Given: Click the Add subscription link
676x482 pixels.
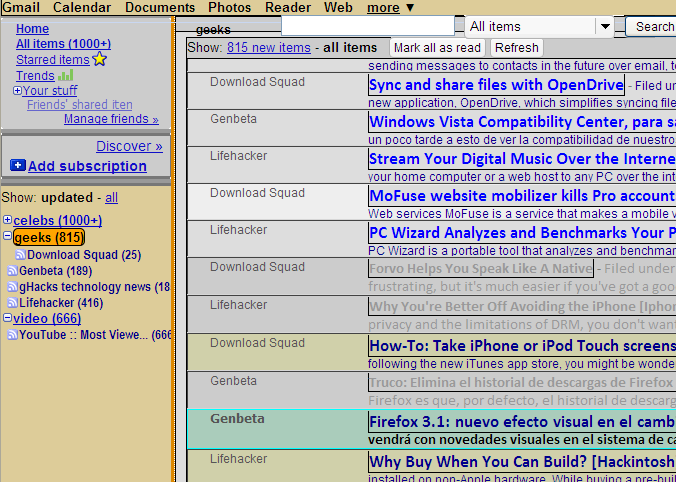Looking at the screenshot, I should [87, 166].
